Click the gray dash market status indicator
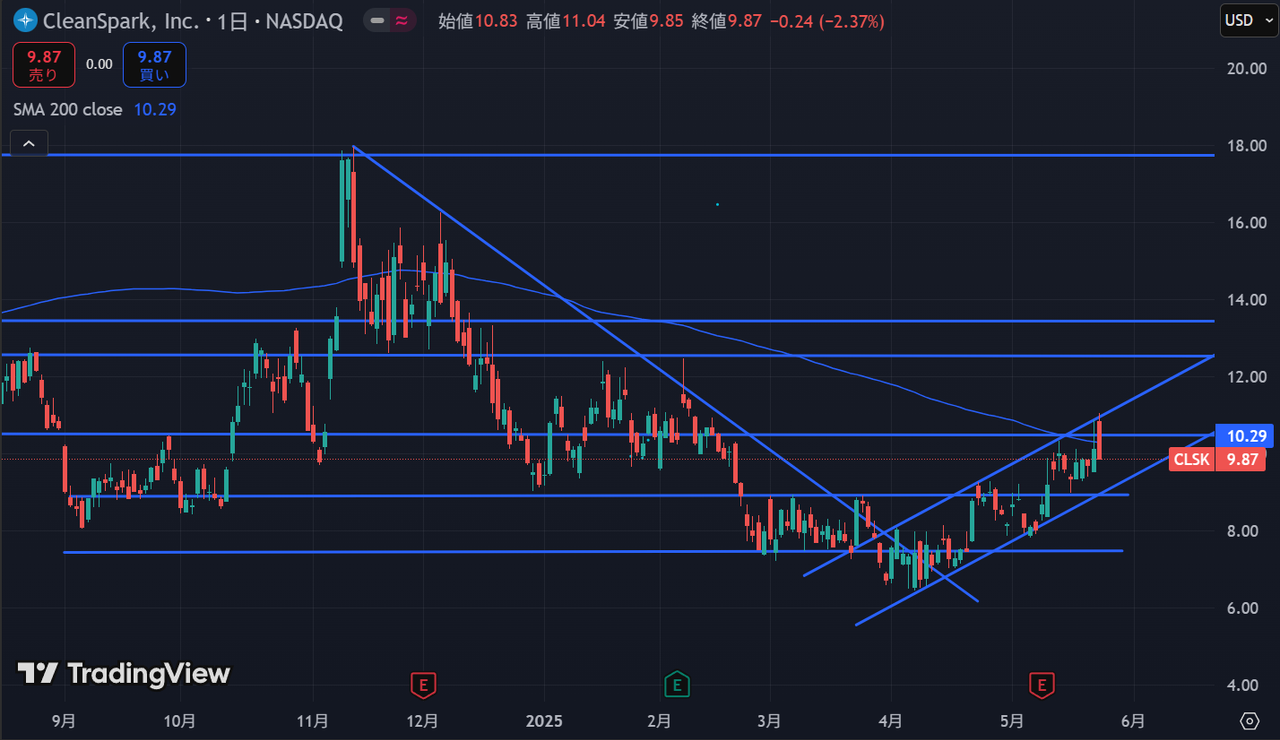The height and width of the screenshot is (740, 1280). pos(376,20)
